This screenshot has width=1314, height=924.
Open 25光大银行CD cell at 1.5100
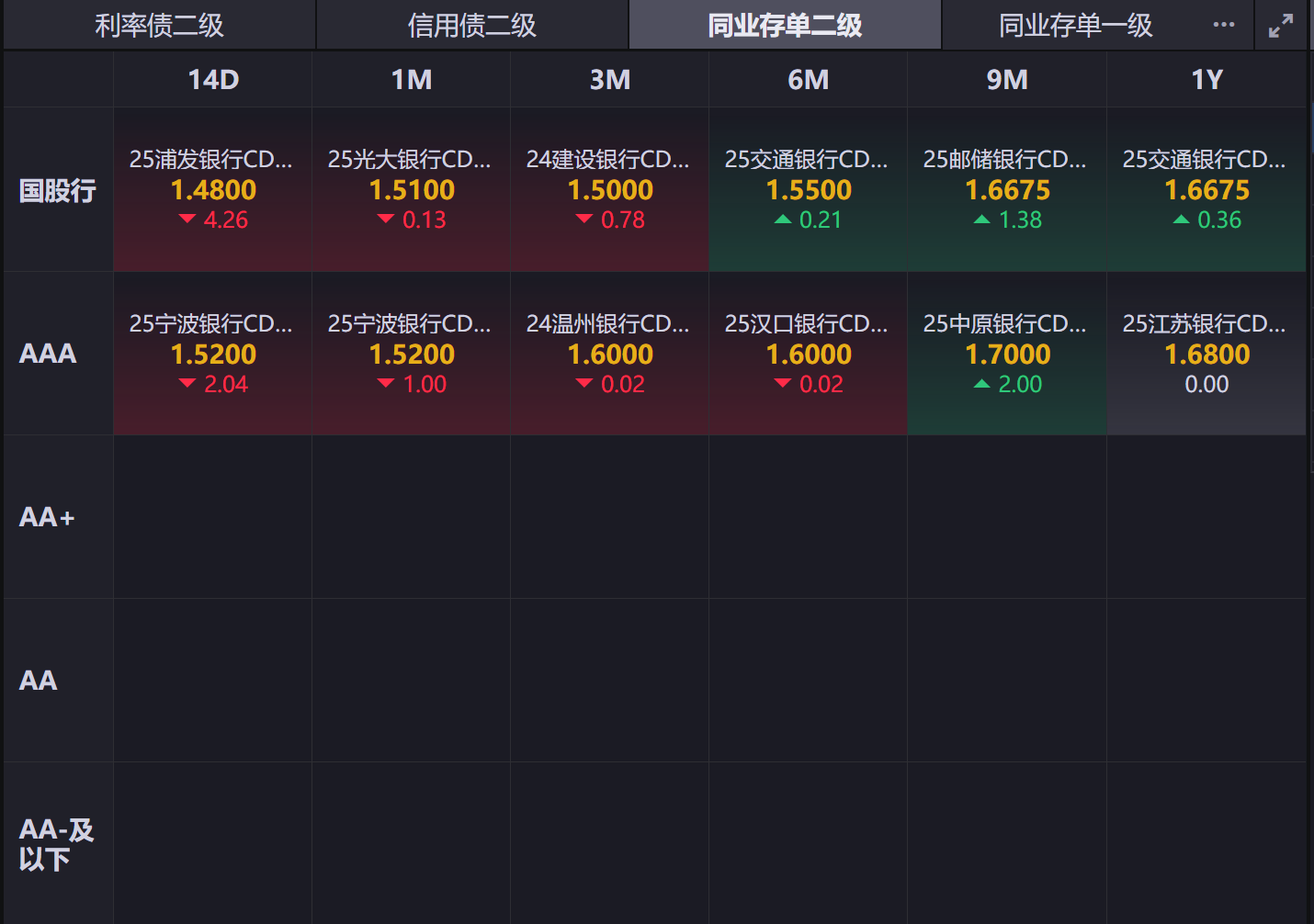coord(412,190)
